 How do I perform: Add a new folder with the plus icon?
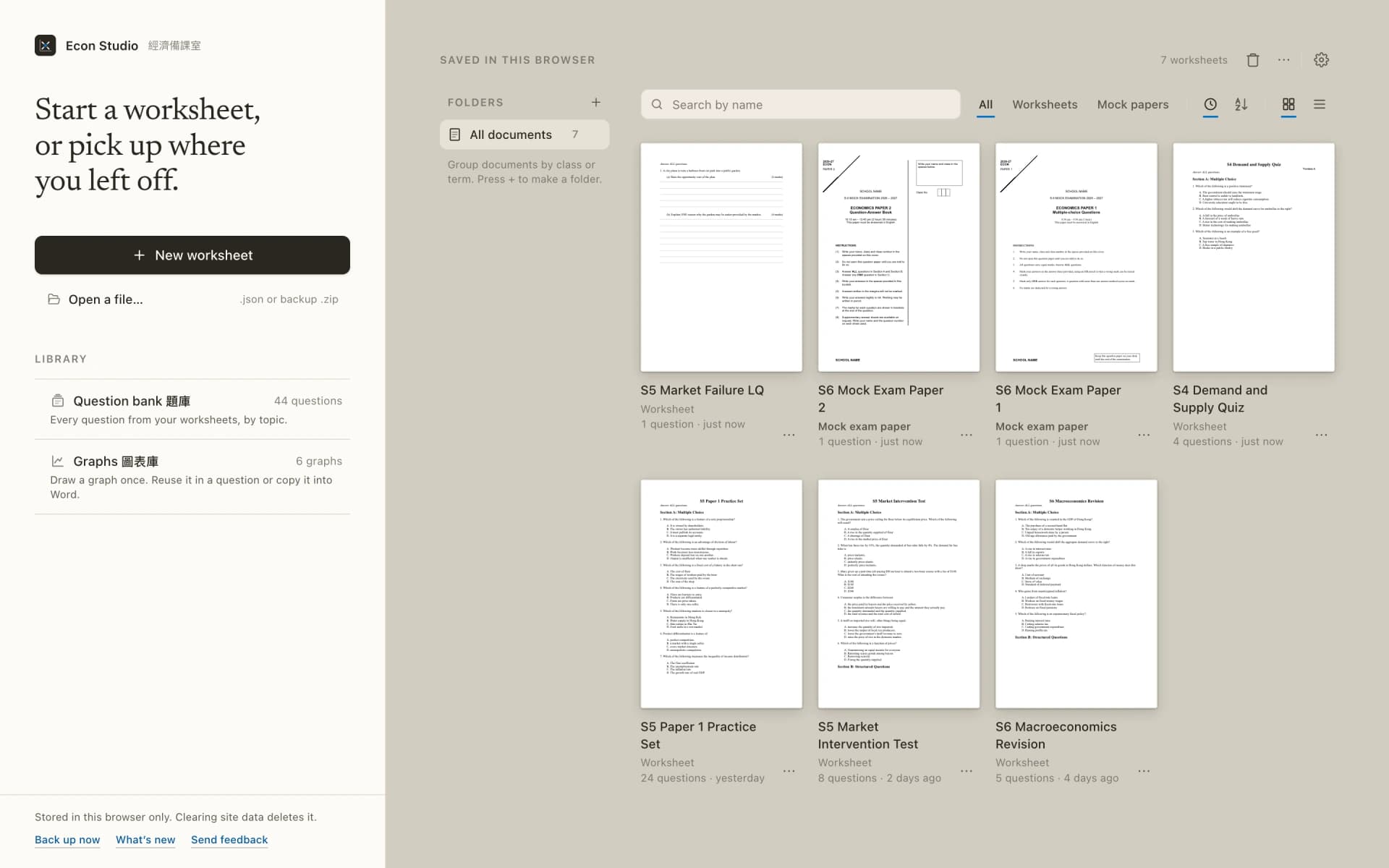[x=595, y=103]
